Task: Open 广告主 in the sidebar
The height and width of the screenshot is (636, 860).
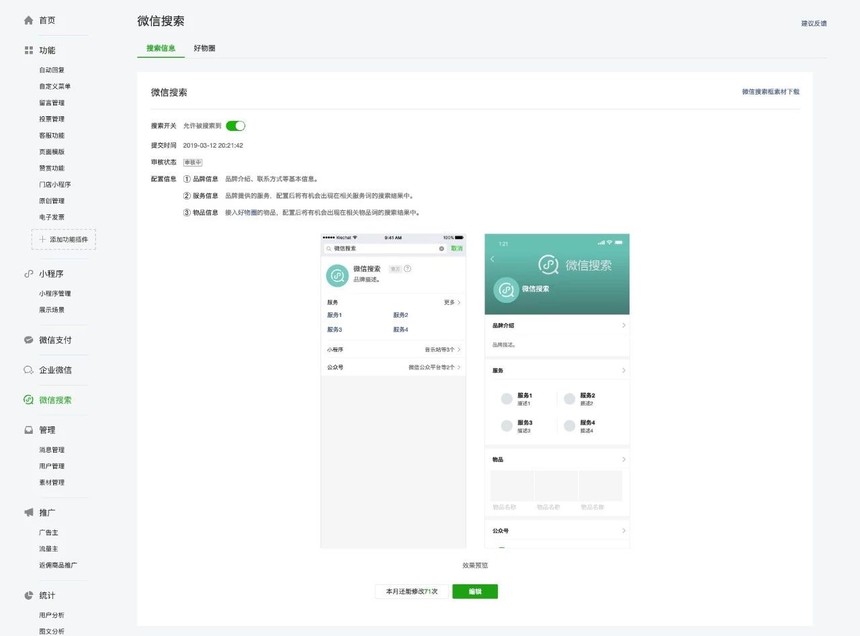Action: point(48,532)
